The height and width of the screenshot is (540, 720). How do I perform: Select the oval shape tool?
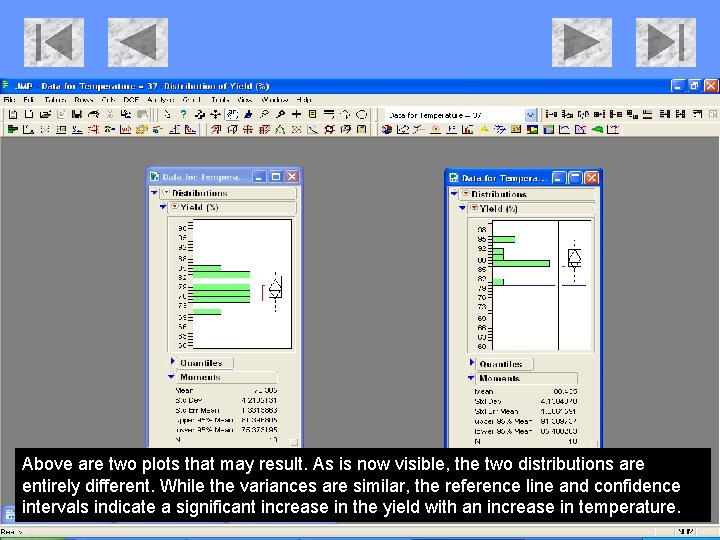(x=362, y=114)
